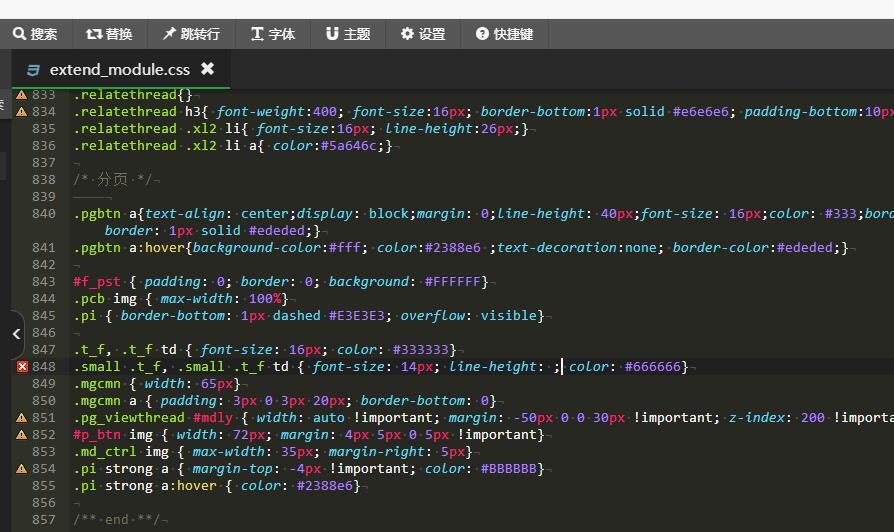Image resolution: width=894 pixels, height=532 pixels.
Task: Expand the left sidebar using arrow handle
Action: pos(14,334)
